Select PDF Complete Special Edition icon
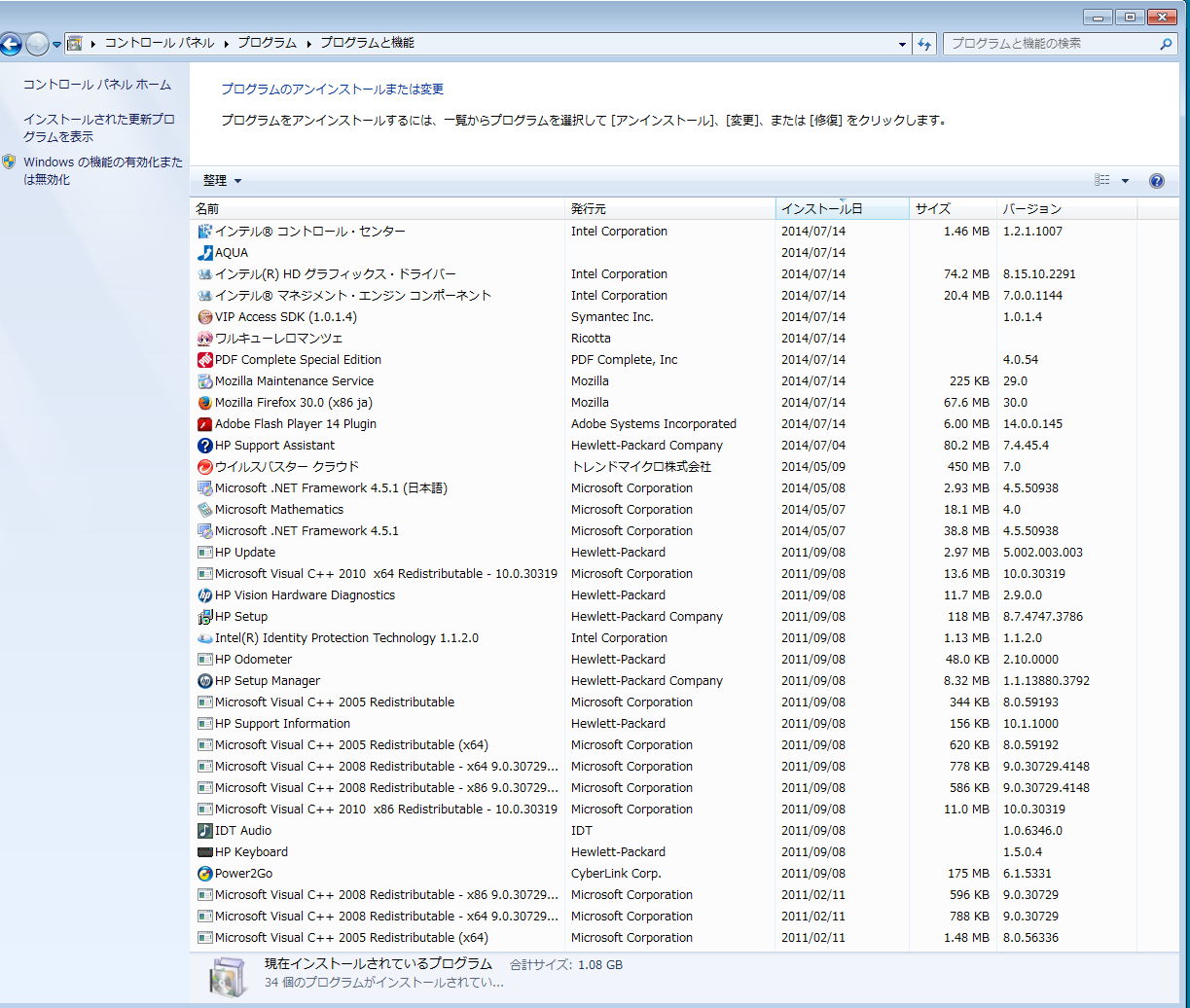Screen dimensions: 1190x1008 (x=204, y=360)
